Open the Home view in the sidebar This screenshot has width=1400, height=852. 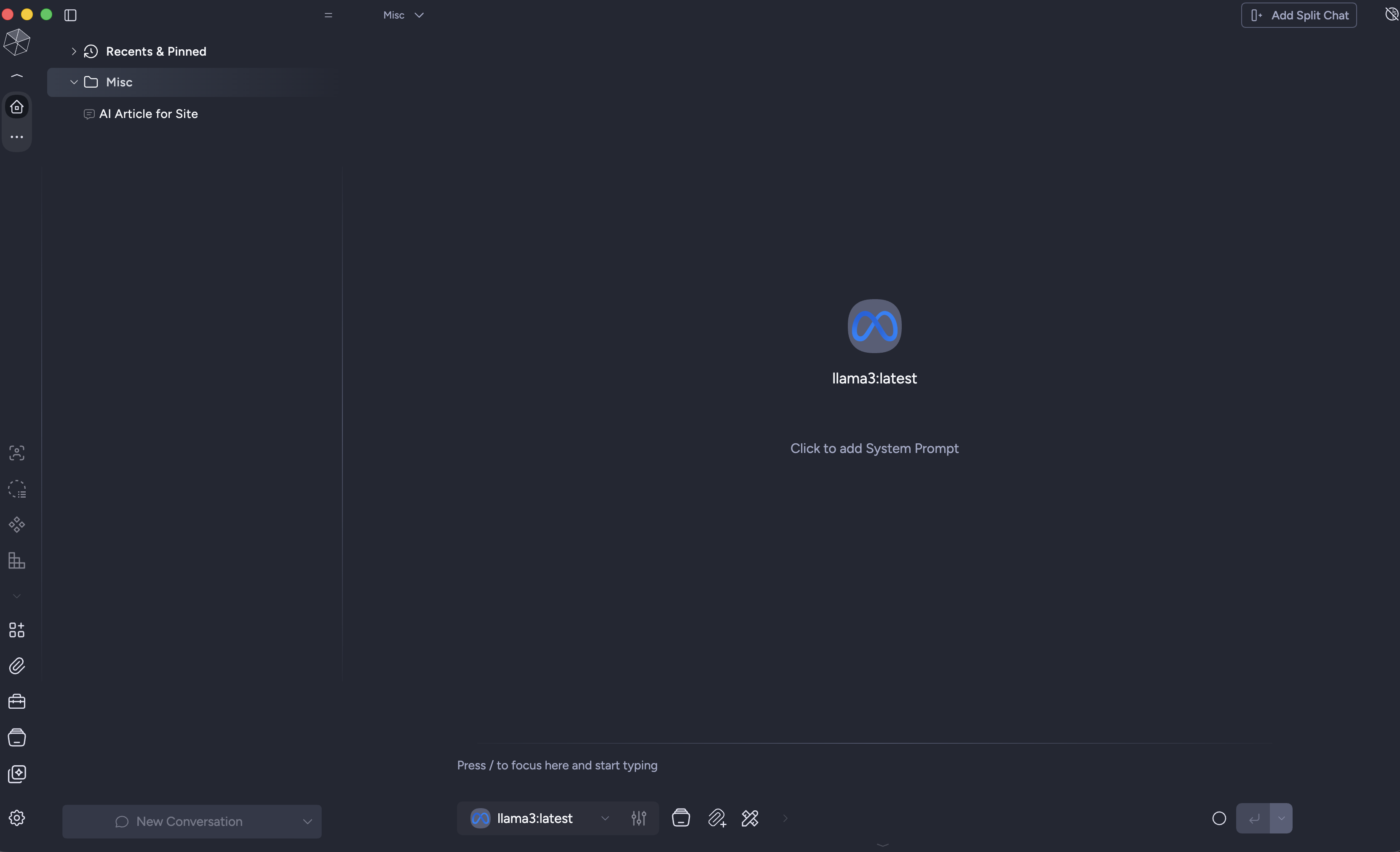click(x=17, y=107)
